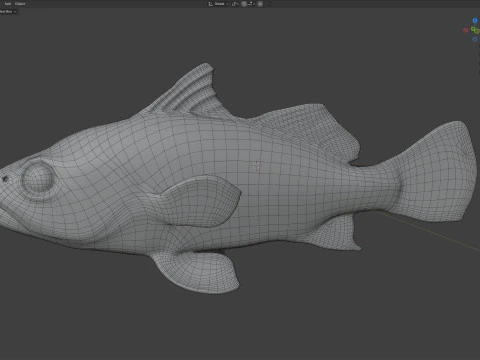
Task: Open the Object menu in viewport header
Action: tap(20, 4)
